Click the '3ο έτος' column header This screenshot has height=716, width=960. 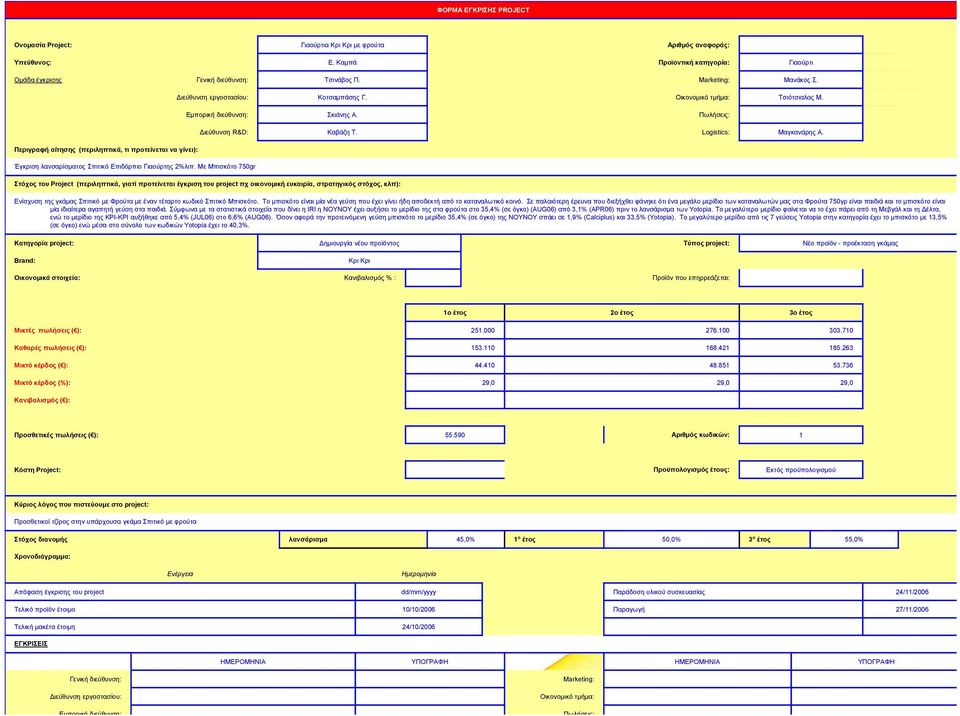point(801,312)
